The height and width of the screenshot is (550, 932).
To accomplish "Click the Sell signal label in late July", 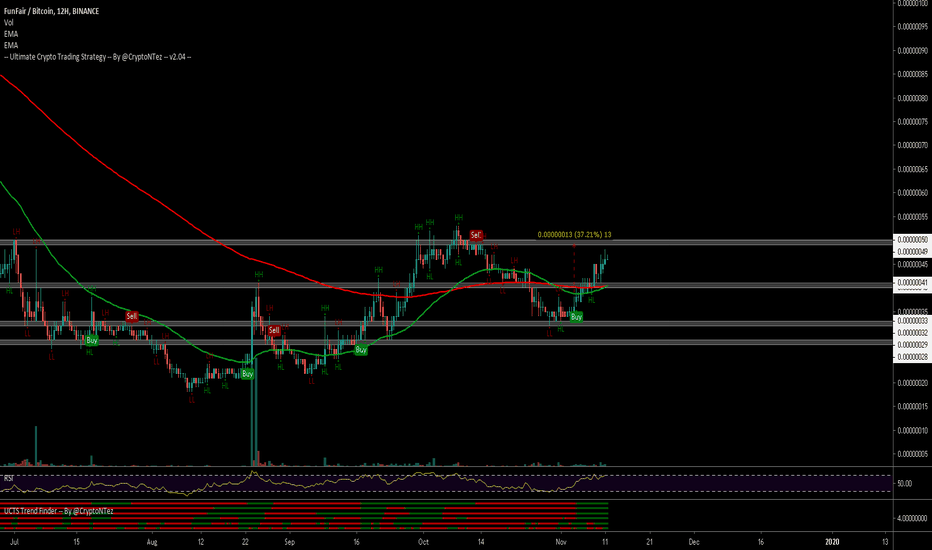I will [x=132, y=316].
